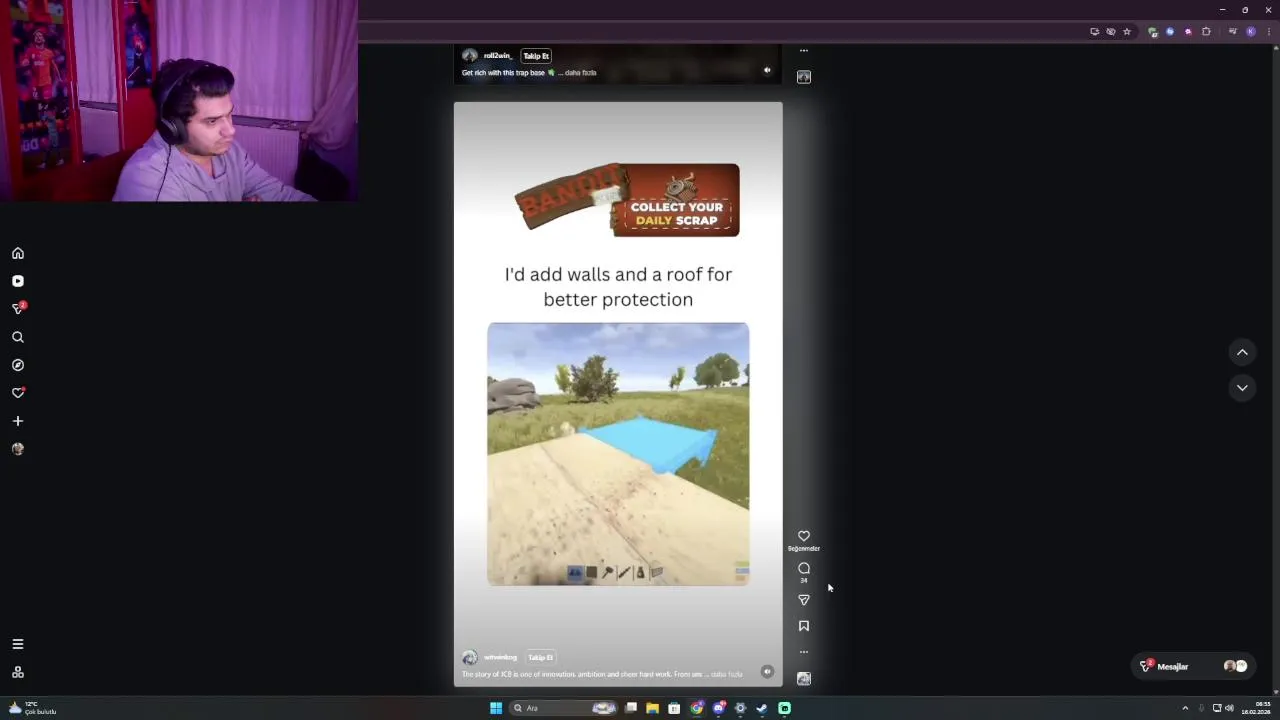This screenshot has height=720, width=1280.
Task: Open the current reel author's username link
Action: point(500,657)
